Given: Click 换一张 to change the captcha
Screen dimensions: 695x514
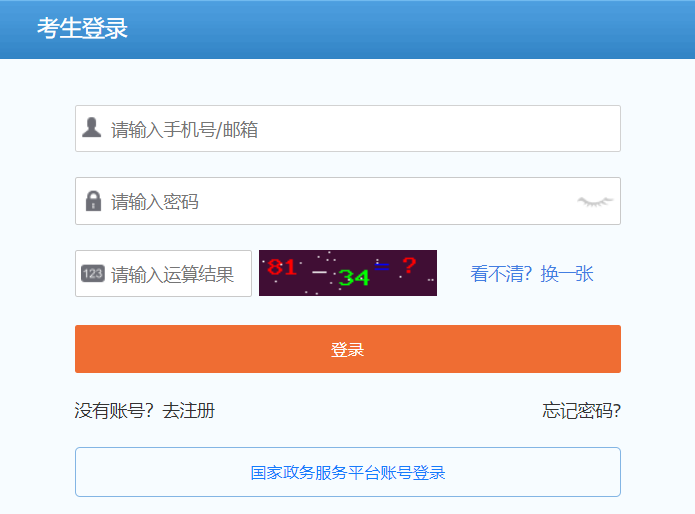Looking at the screenshot, I should 567,274.
